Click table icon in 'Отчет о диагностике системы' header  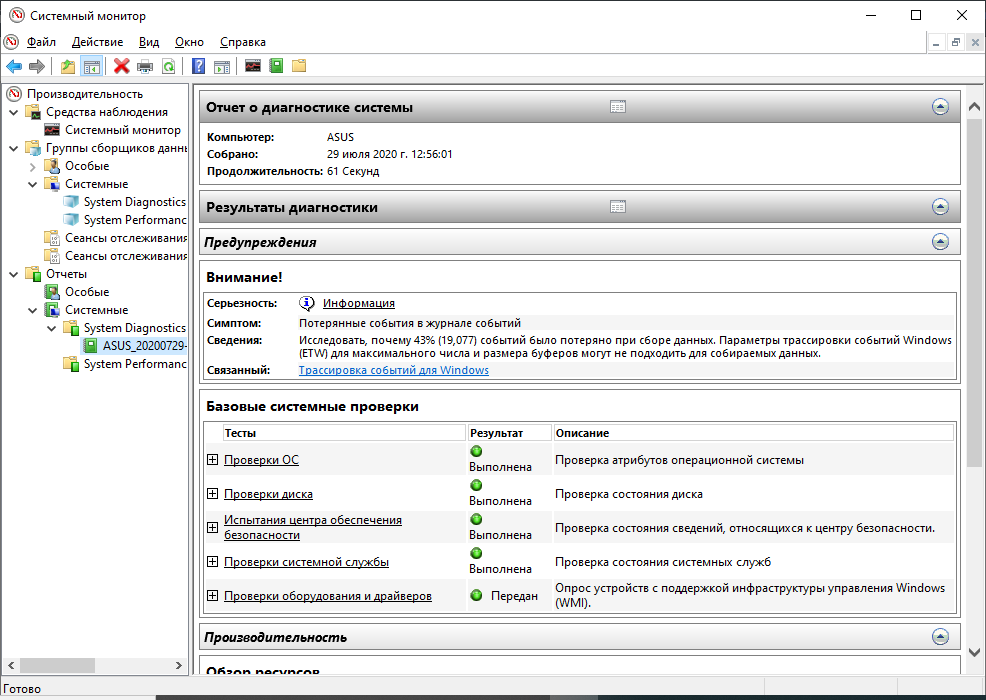pyautogui.click(x=618, y=107)
